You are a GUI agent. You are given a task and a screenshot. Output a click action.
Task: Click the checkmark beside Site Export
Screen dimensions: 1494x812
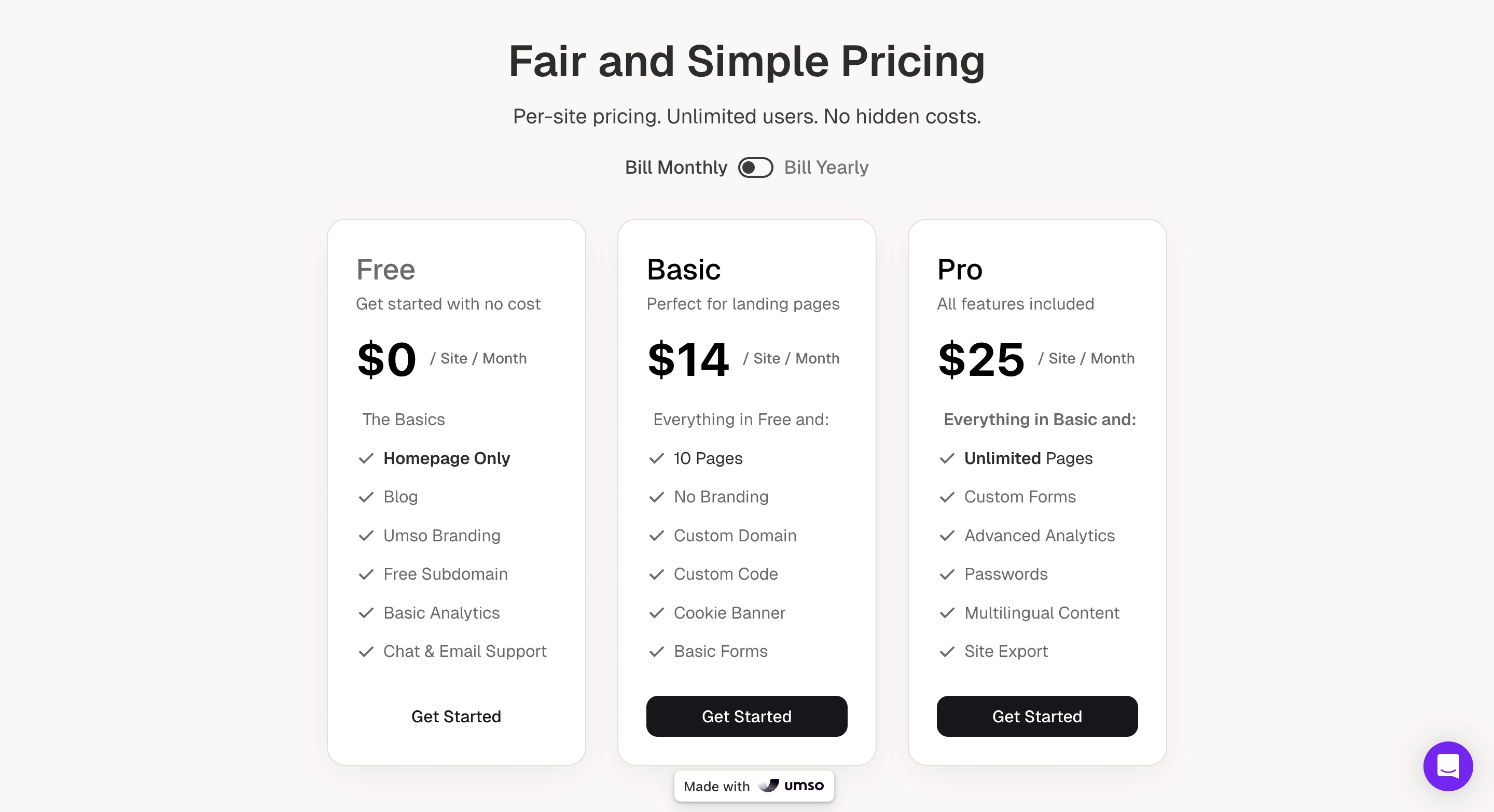click(947, 651)
